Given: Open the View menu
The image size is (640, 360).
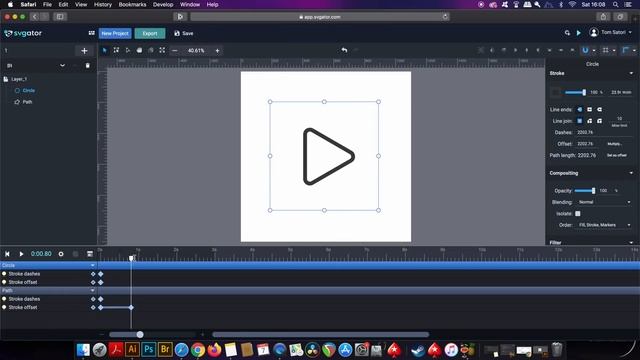Looking at the screenshot, I should 81,4.
